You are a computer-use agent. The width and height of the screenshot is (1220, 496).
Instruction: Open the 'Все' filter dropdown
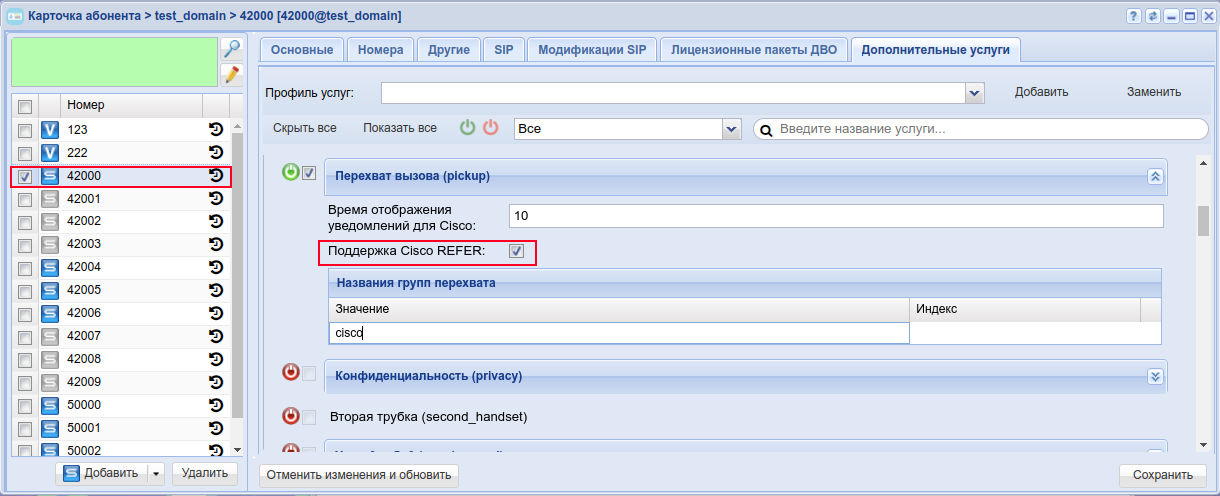click(x=731, y=129)
